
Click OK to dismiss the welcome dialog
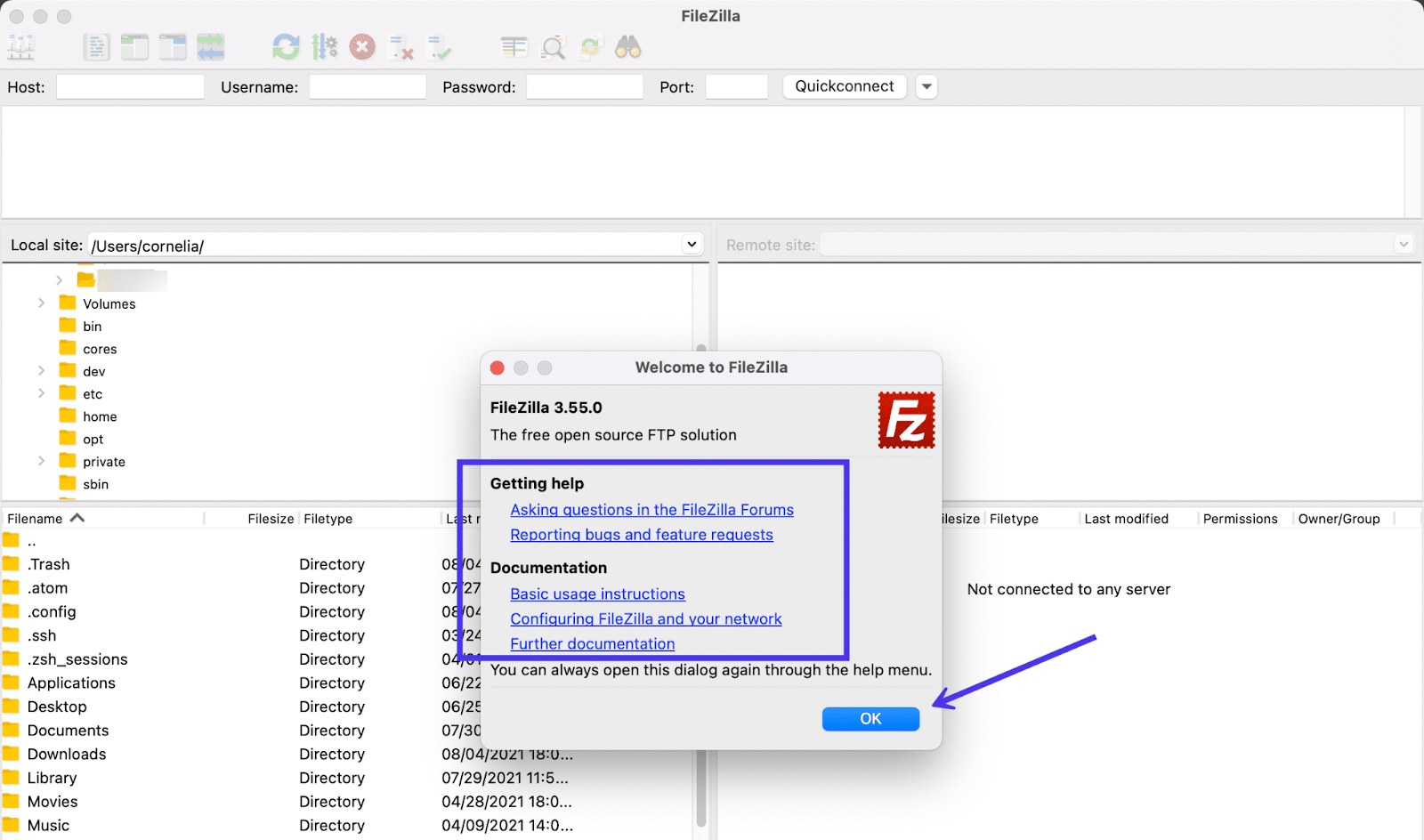870,718
